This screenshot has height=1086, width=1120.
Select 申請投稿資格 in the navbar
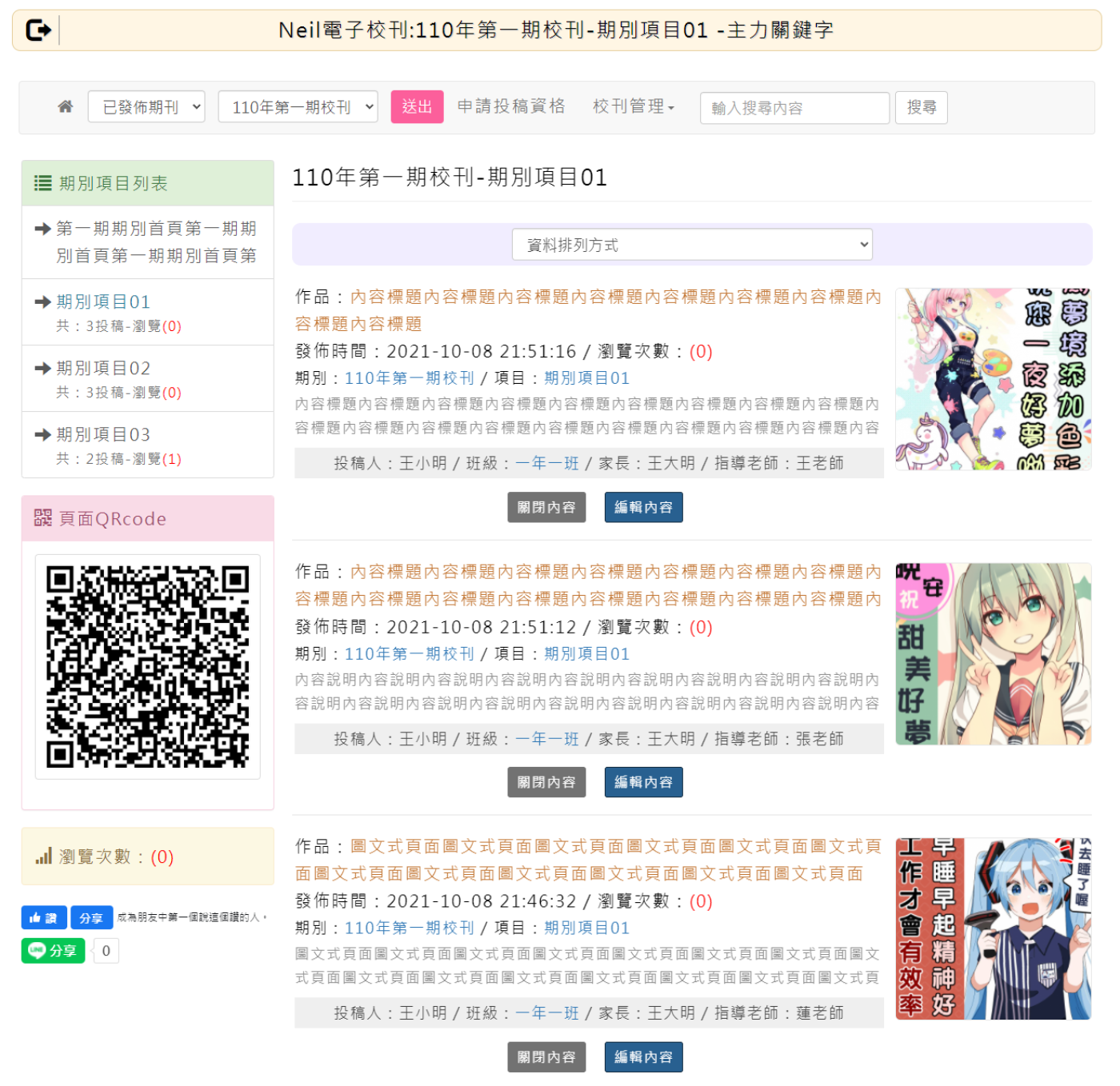click(511, 106)
